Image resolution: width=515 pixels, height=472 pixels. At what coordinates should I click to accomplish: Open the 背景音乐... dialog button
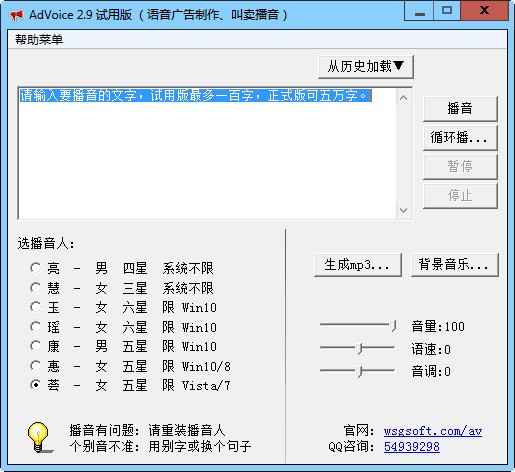pyautogui.click(x=455, y=265)
